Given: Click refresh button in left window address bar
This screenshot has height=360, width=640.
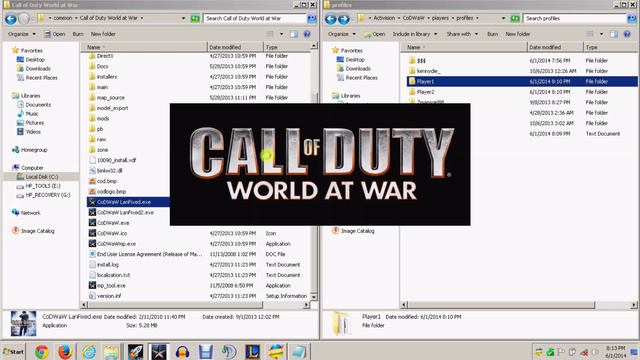Looking at the screenshot, I should [195, 18].
